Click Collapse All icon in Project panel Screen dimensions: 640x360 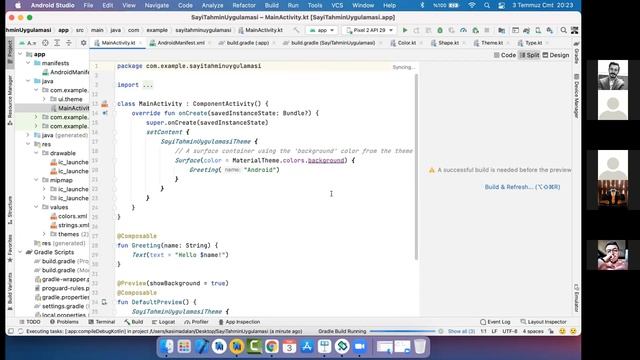(x=69, y=43)
